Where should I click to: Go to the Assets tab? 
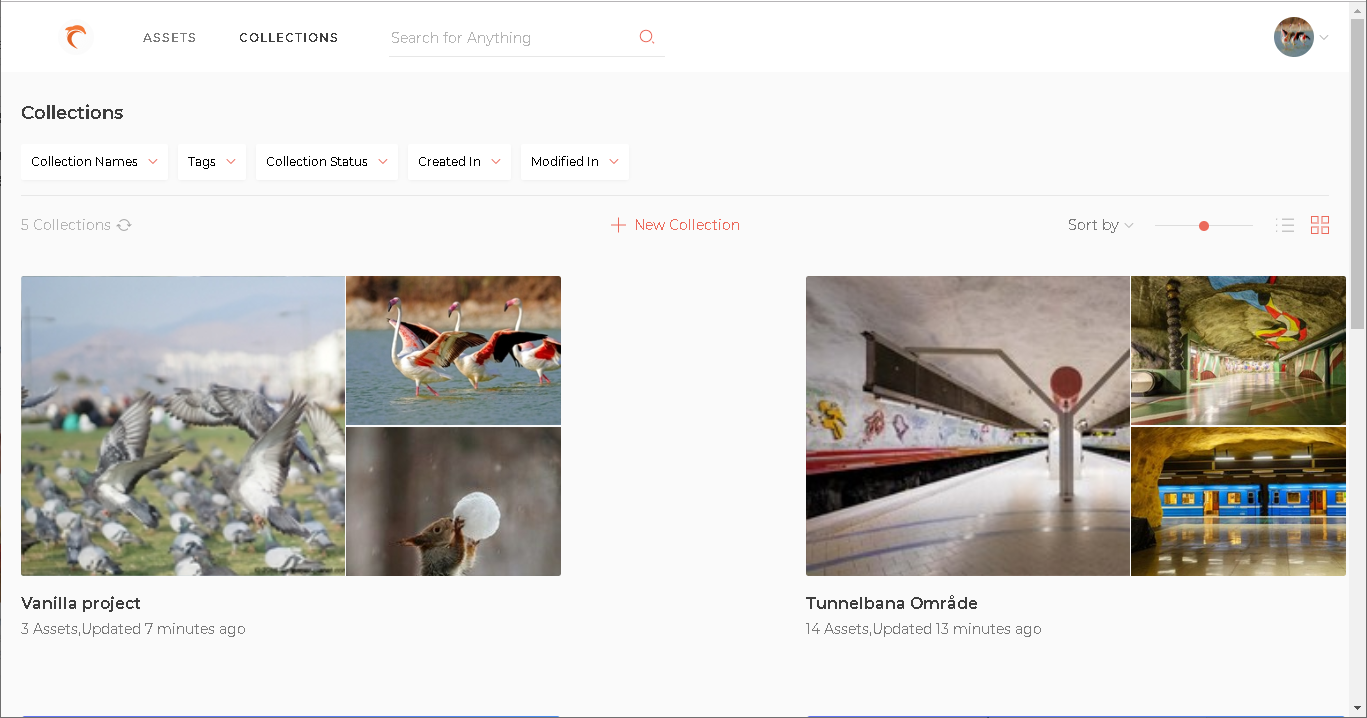coord(169,38)
